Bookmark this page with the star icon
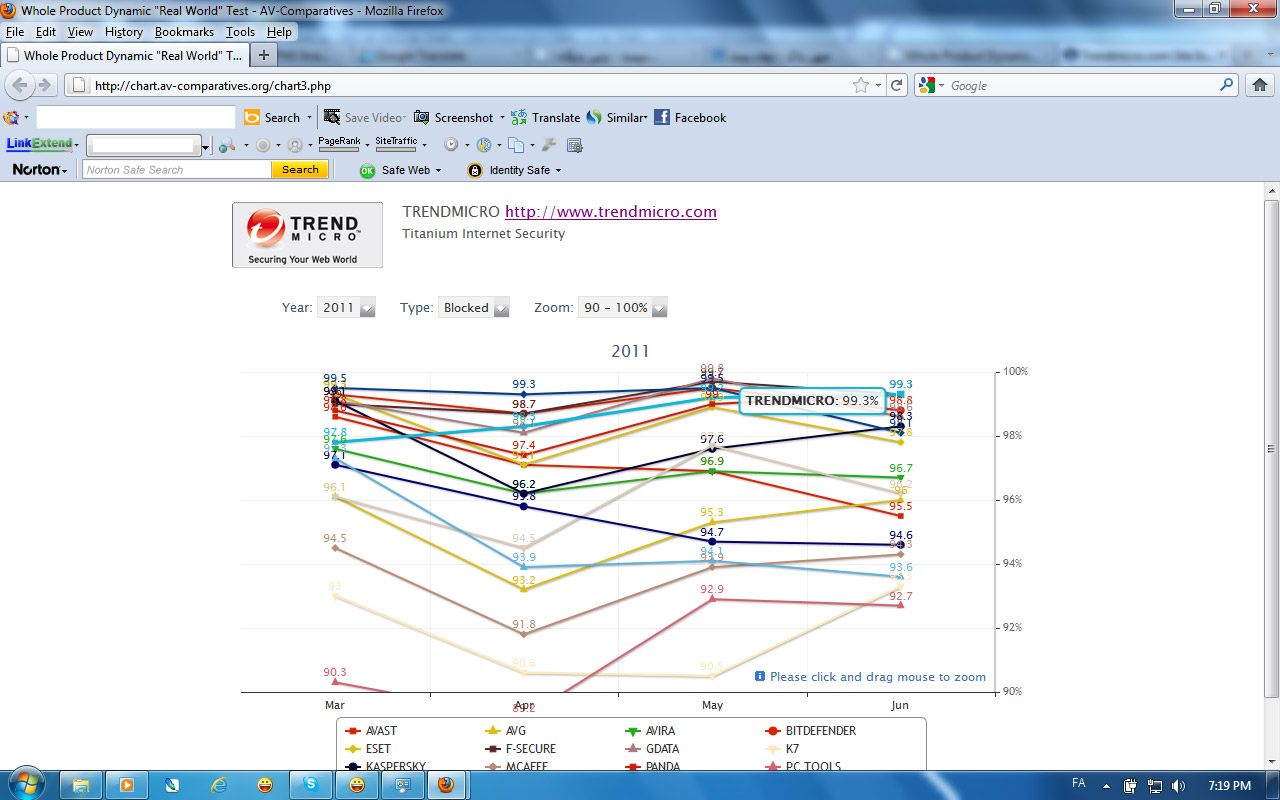Screen dimensions: 1280x800 (x=860, y=86)
